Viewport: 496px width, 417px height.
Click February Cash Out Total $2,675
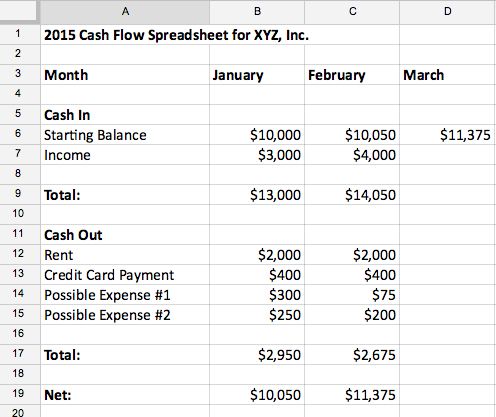(x=352, y=355)
